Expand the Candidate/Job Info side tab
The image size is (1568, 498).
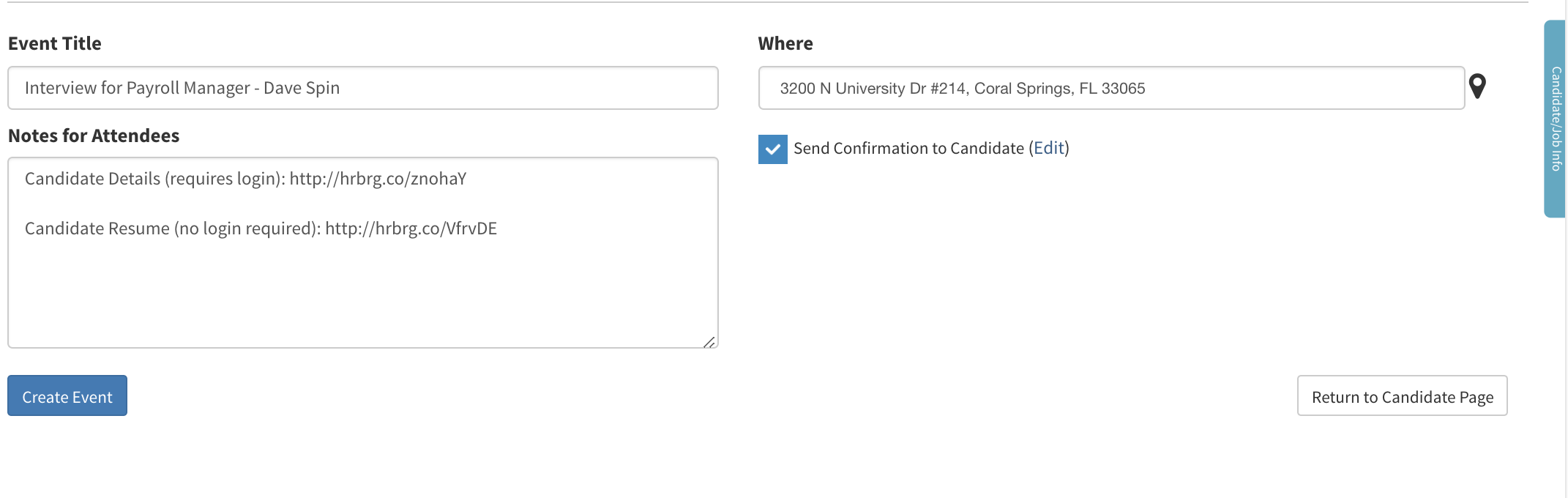tap(1556, 119)
